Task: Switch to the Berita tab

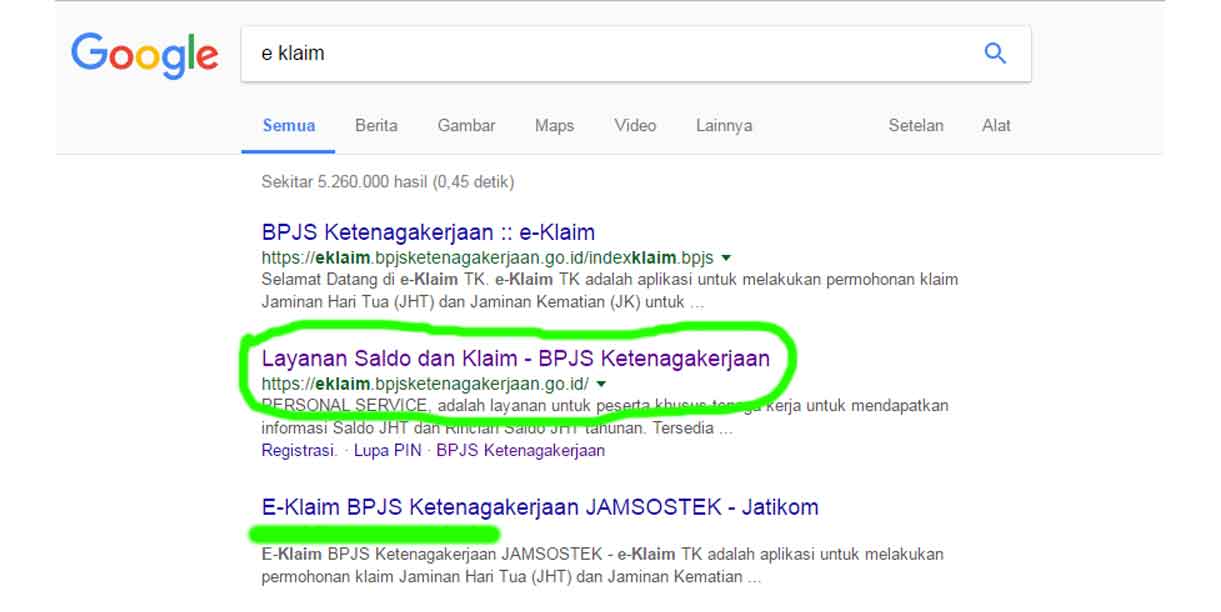Action: pyautogui.click(x=376, y=126)
